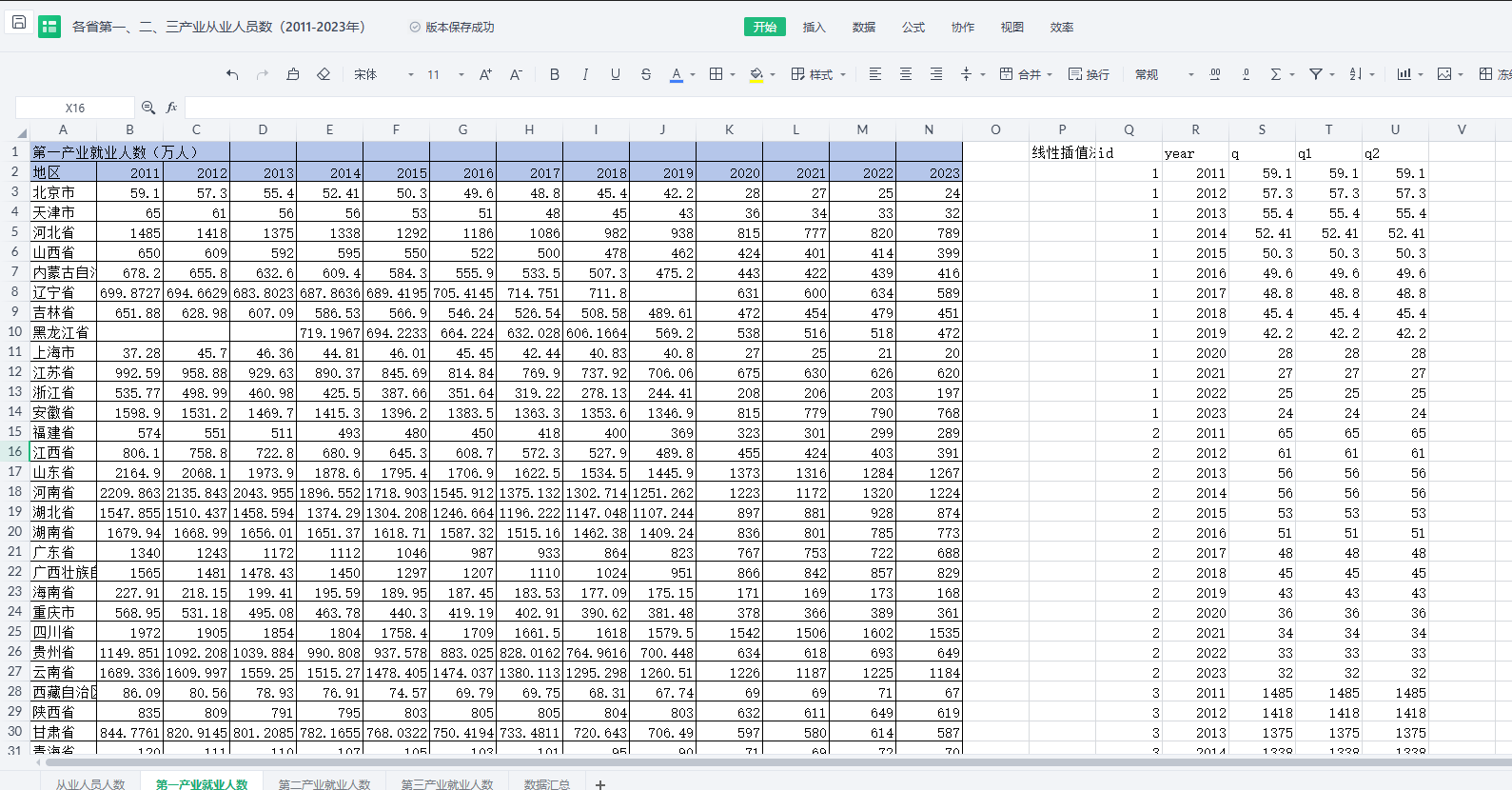This screenshot has width=1512, height=790.
Task: Add a new sheet with plus button
Action: tap(600, 783)
